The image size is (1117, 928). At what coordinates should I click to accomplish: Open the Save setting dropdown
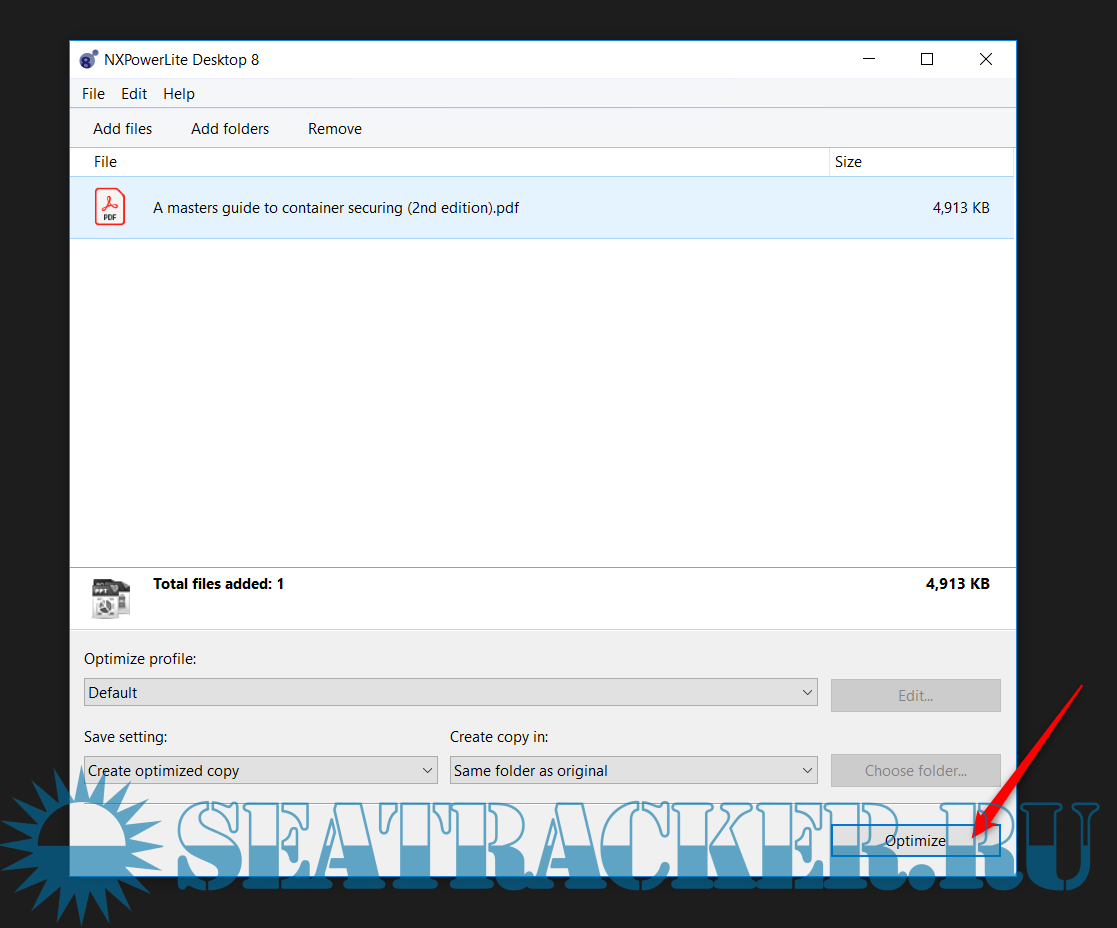pos(260,771)
